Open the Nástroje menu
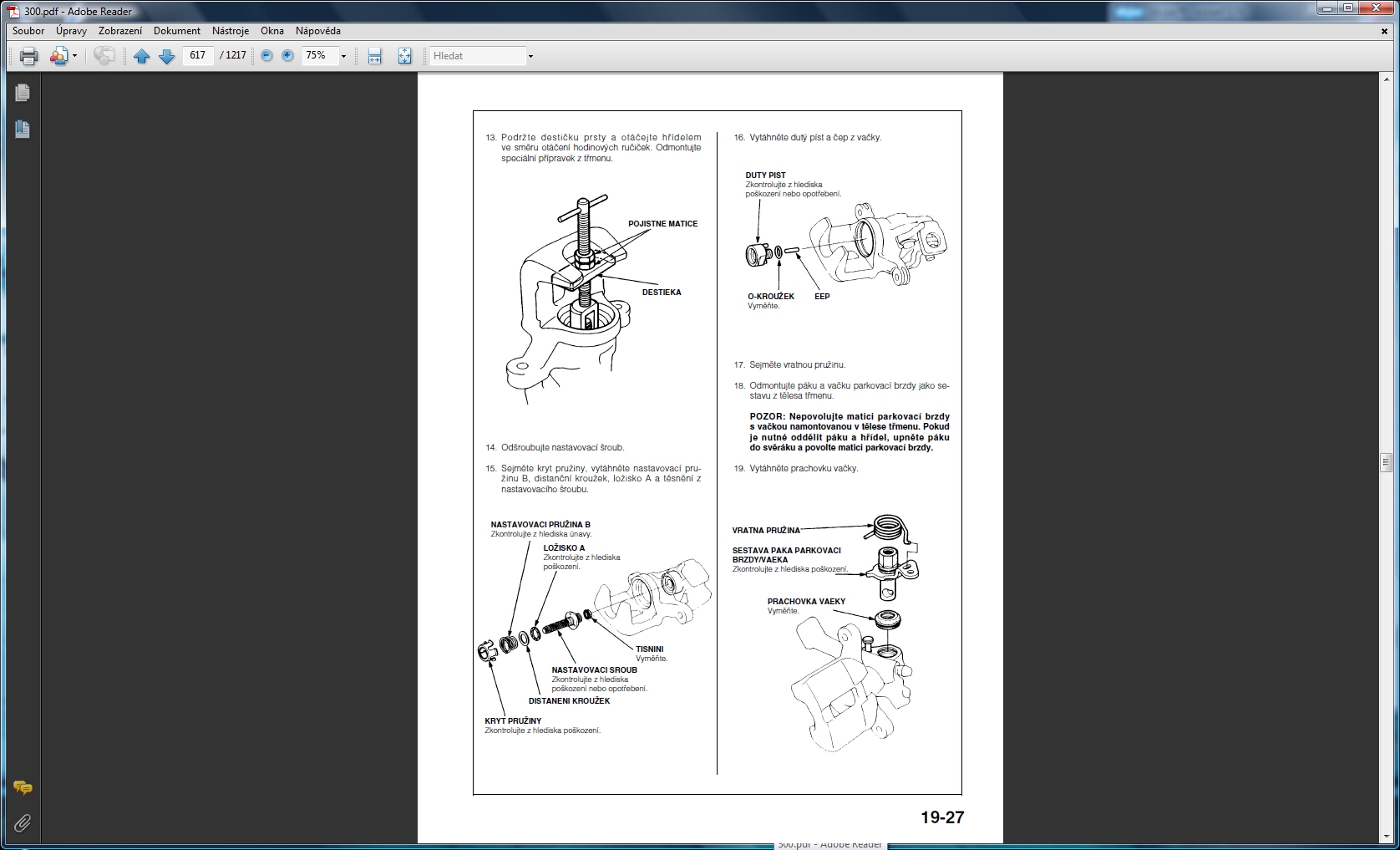 (231, 31)
